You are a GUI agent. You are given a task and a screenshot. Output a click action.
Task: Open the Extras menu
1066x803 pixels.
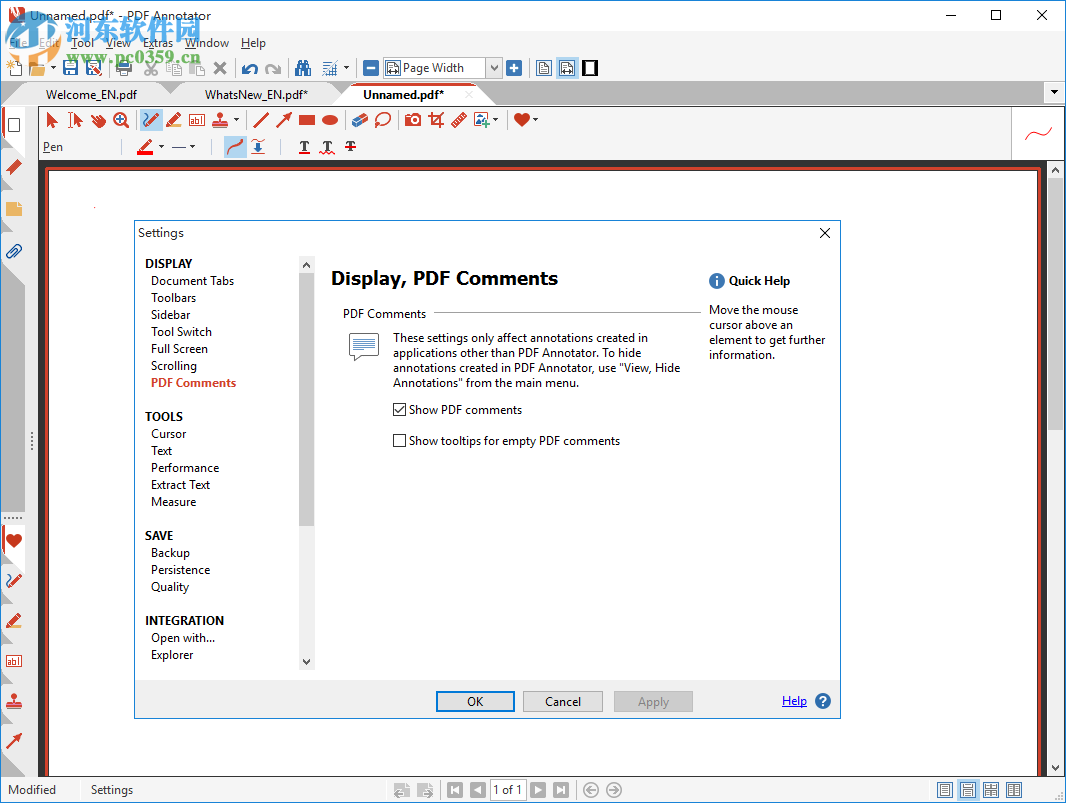158,43
